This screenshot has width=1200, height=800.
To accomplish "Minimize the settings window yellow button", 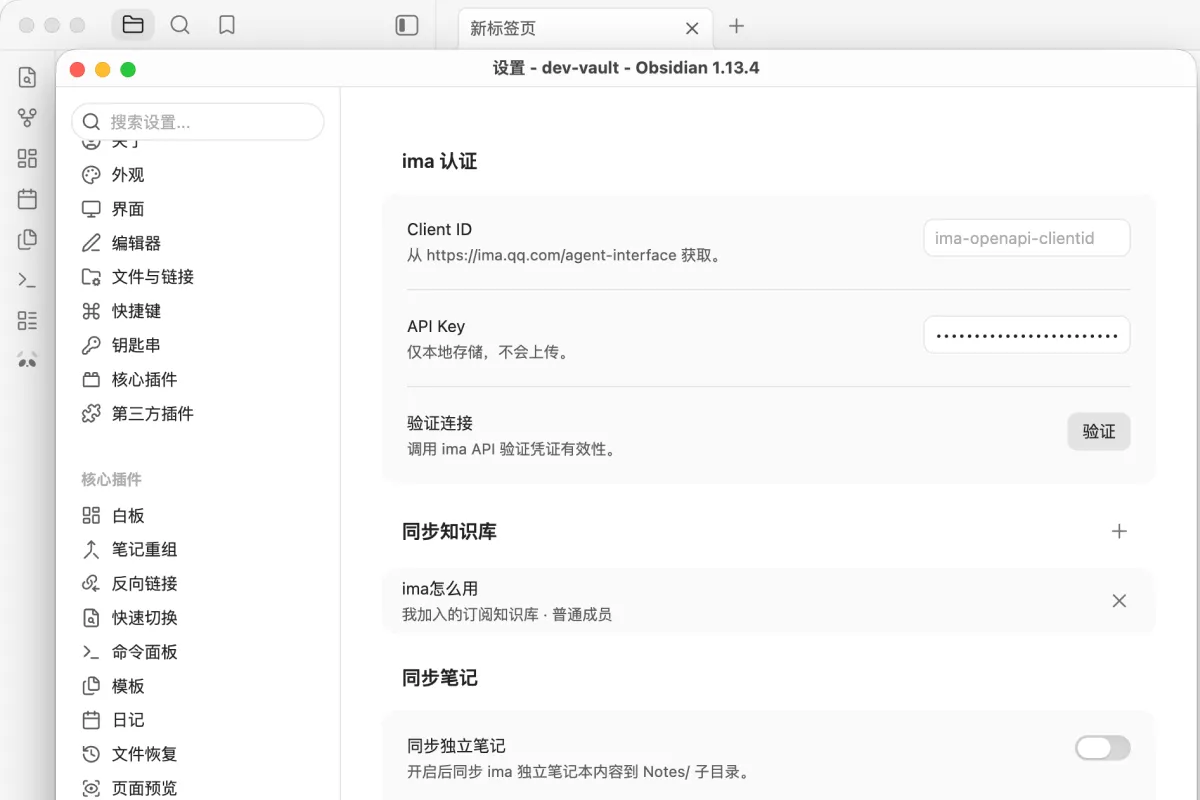I will click(x=102, y=69).
